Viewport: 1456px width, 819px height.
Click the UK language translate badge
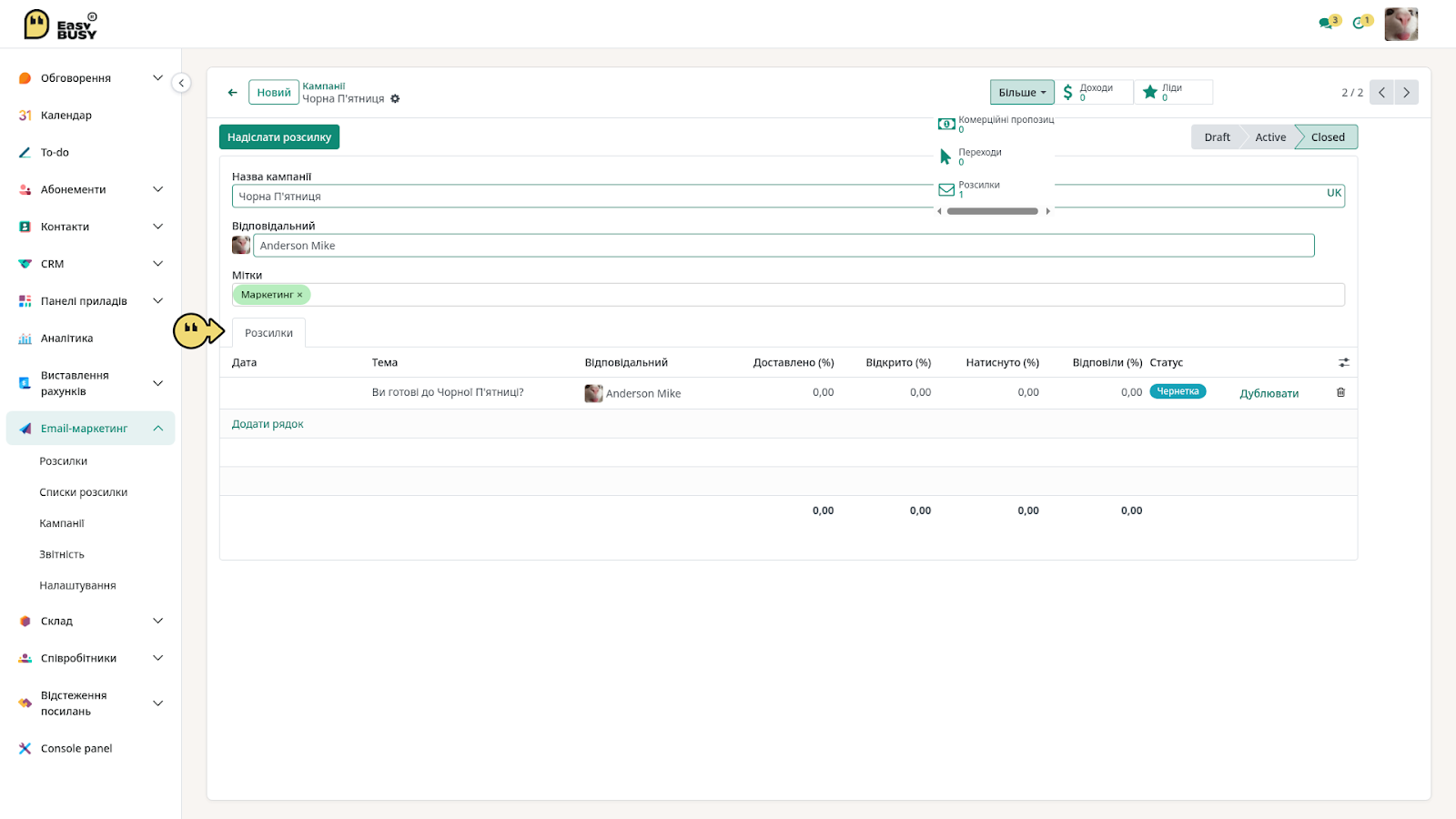point(1334,193)
